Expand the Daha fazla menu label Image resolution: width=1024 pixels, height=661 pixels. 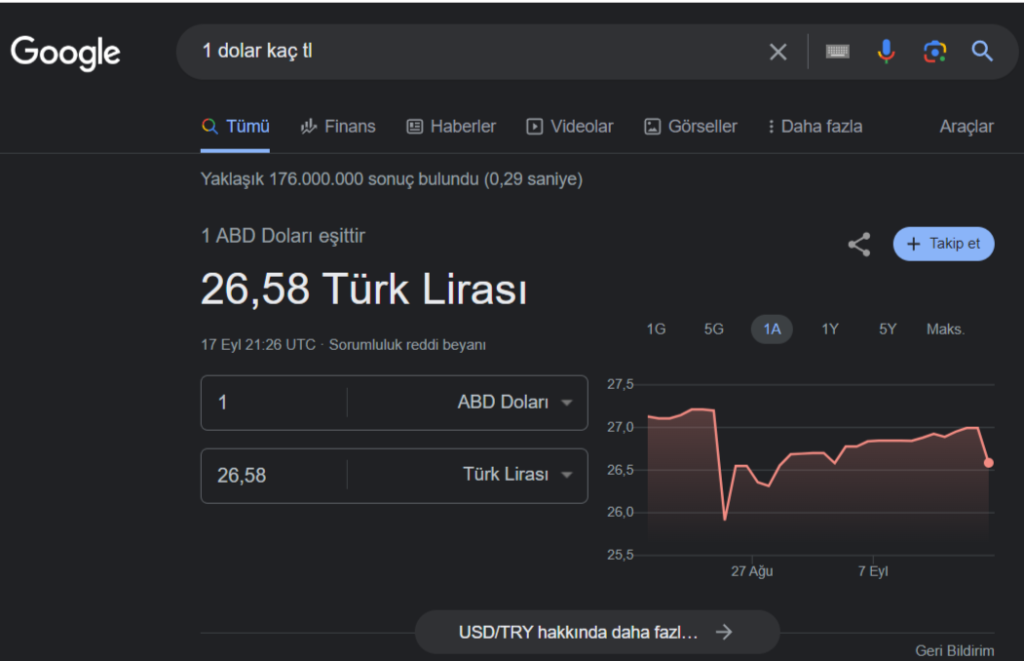click(x=822, y=126)
